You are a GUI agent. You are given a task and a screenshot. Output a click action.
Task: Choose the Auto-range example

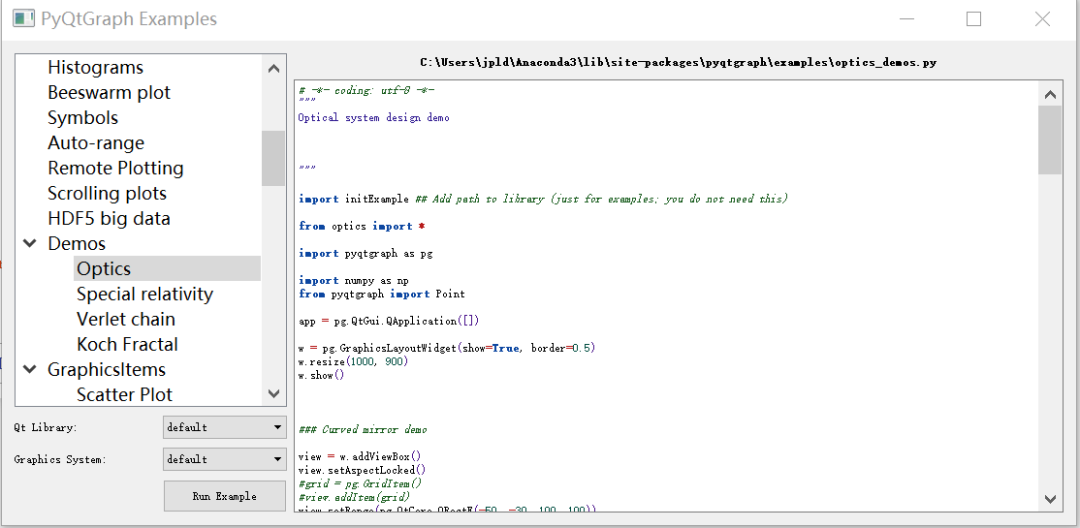pos(96,143)
